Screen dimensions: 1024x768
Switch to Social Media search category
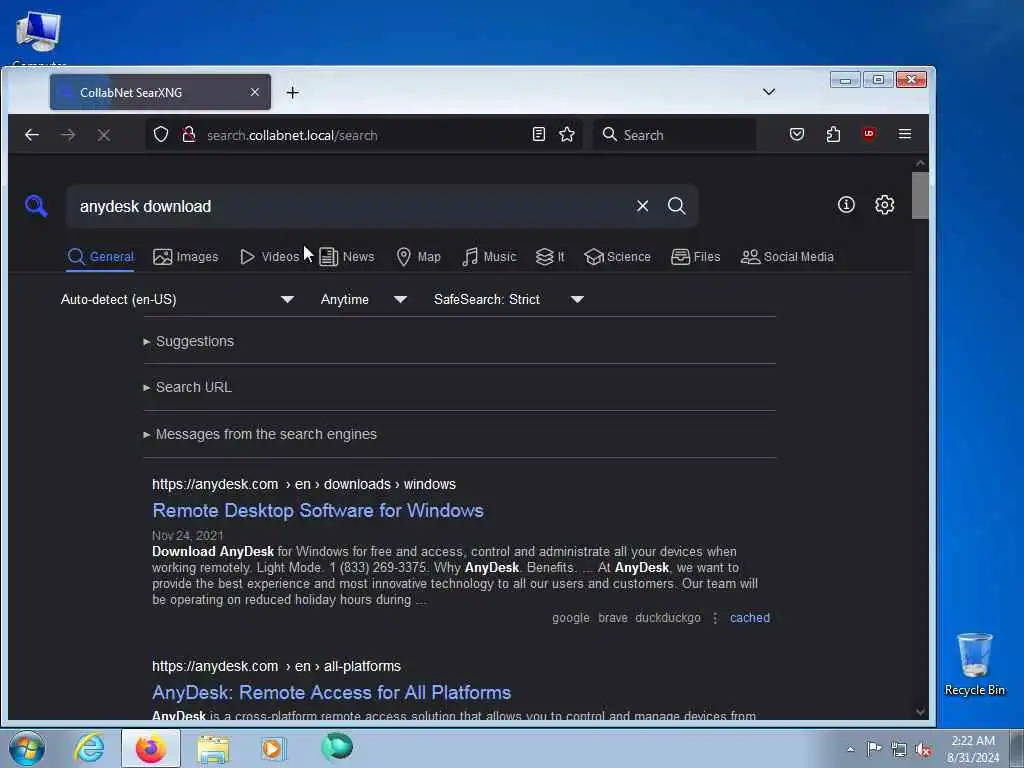pos(787,257)
